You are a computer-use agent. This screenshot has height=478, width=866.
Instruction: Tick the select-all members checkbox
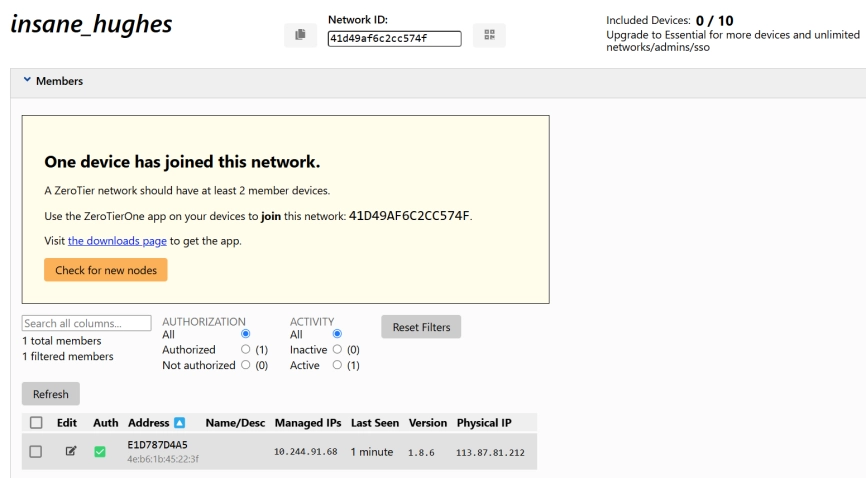click(x=36, y=423)
